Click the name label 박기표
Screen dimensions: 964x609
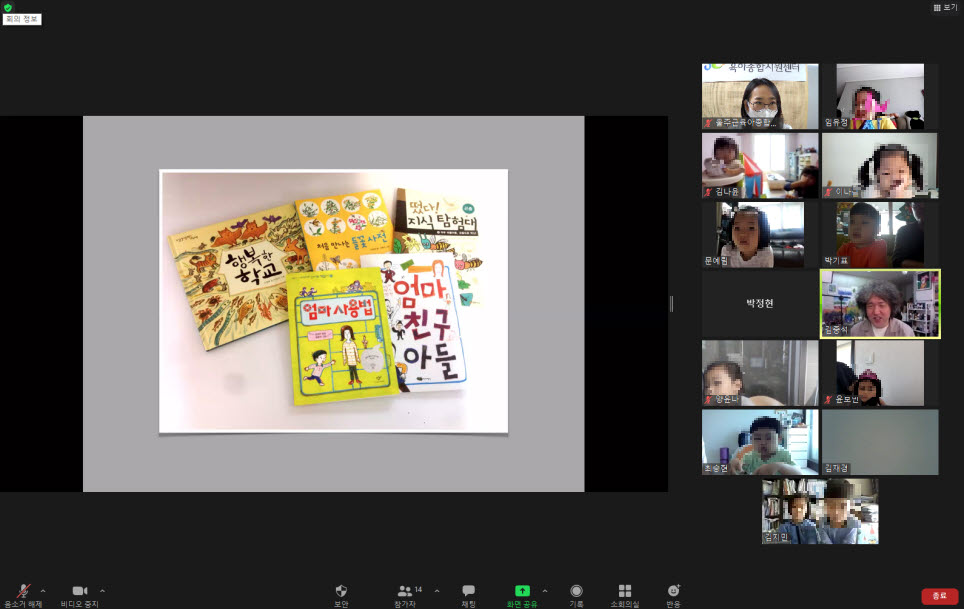836,261
